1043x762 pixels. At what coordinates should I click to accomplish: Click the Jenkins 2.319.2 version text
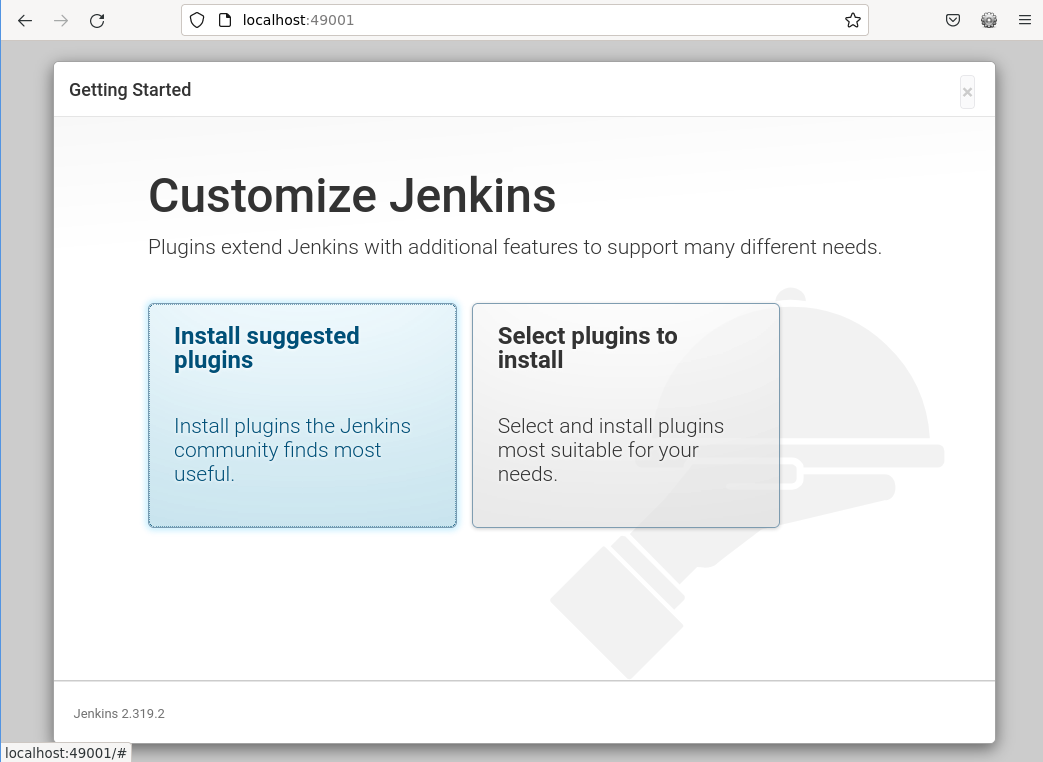click(119, 714)
